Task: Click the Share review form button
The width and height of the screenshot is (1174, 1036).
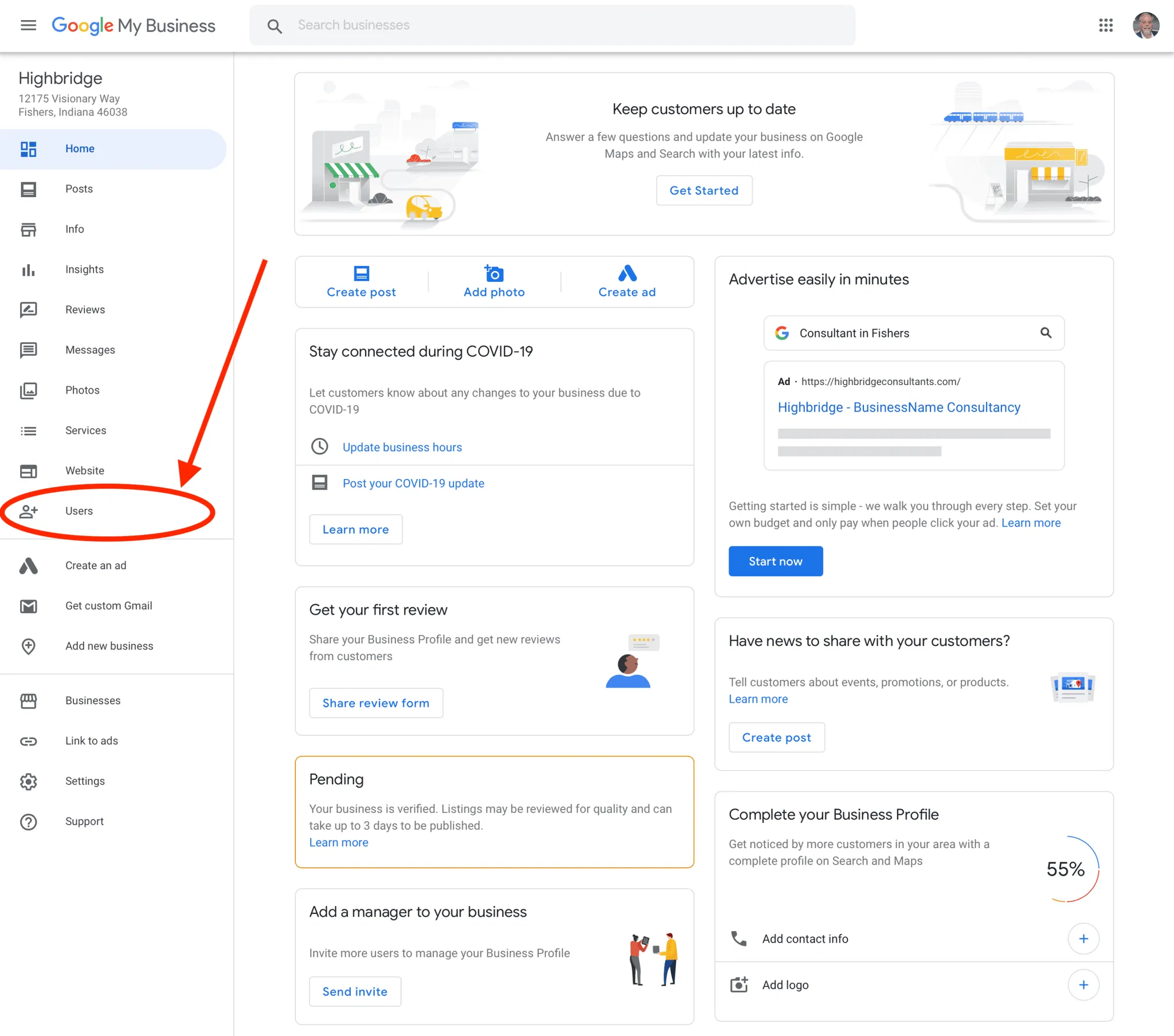Action: [375, 703]
